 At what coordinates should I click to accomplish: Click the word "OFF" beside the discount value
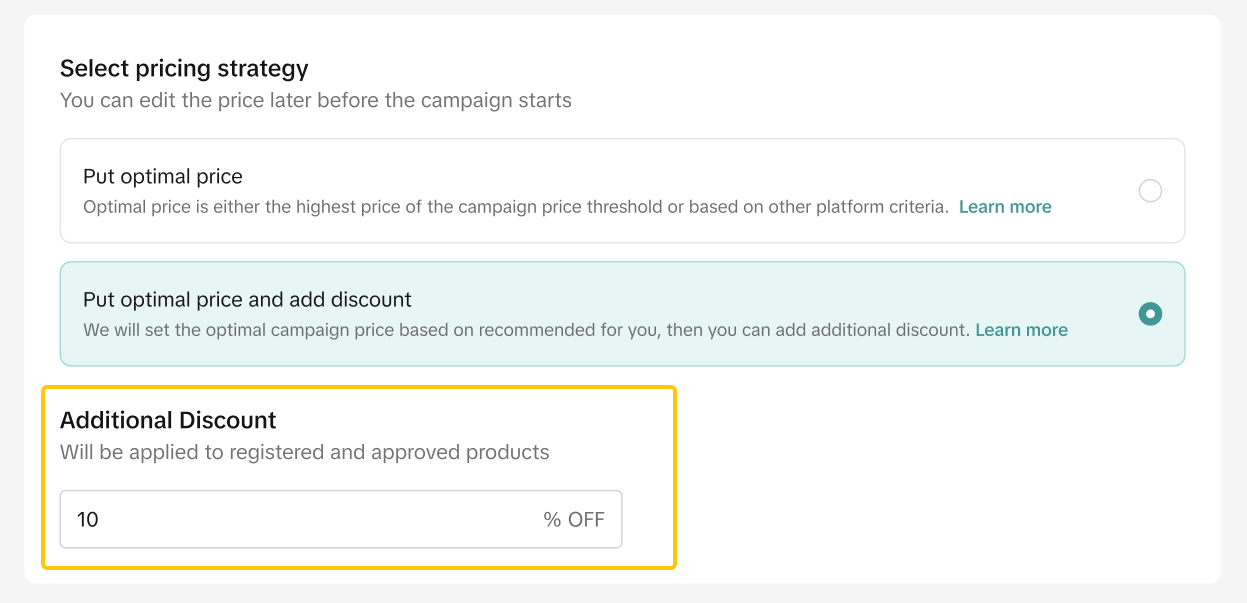586,520
